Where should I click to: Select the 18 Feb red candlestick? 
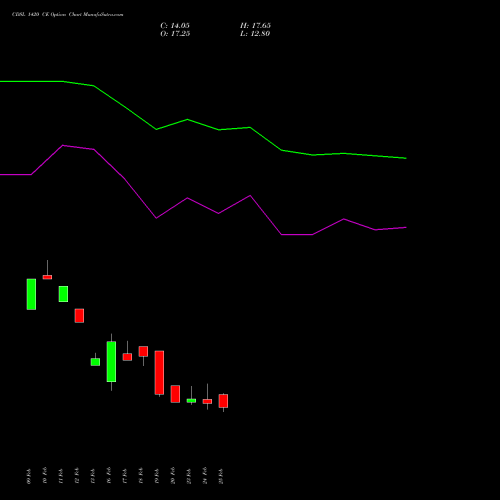pyautogui.click(x=143, y=352)
